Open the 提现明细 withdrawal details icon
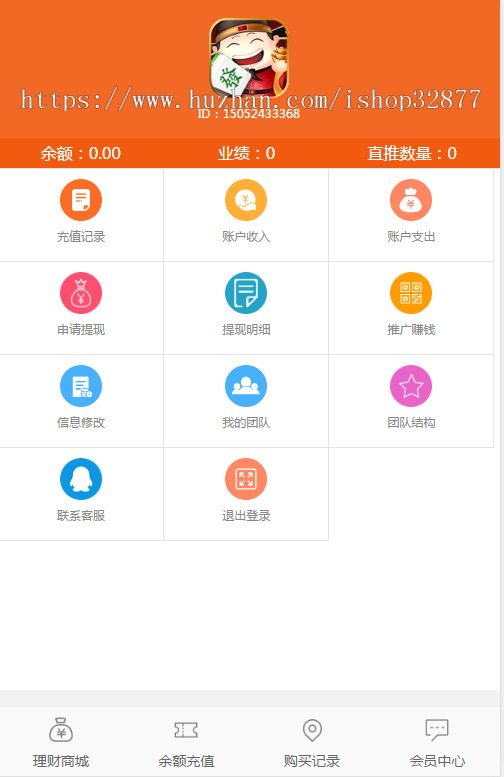 point(246,293)
